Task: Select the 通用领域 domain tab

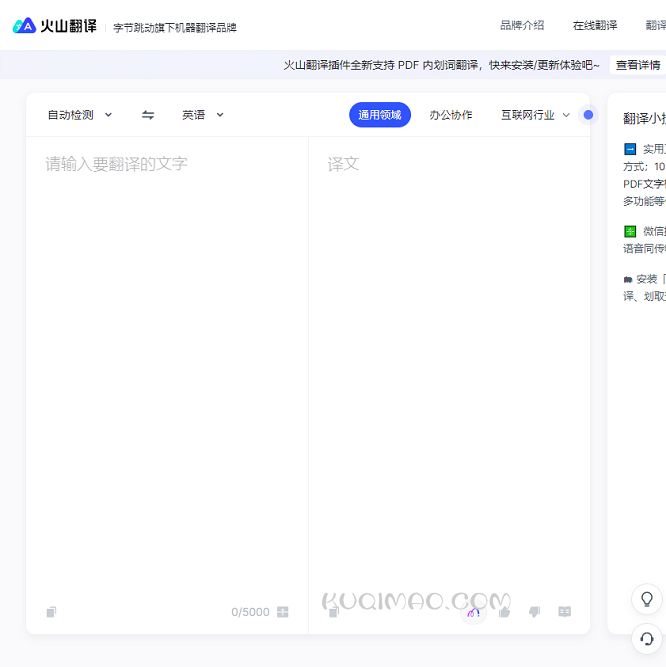Action: [380, 115]
